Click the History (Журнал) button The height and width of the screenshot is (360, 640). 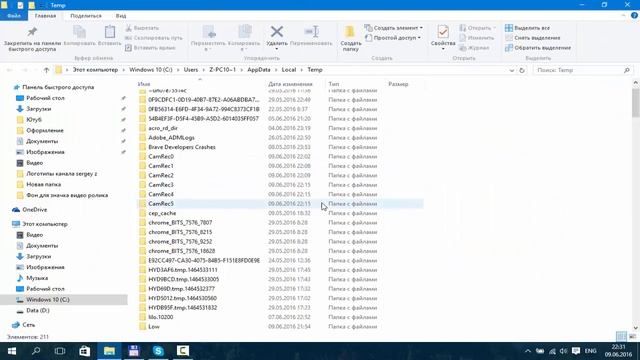point(474,48)
